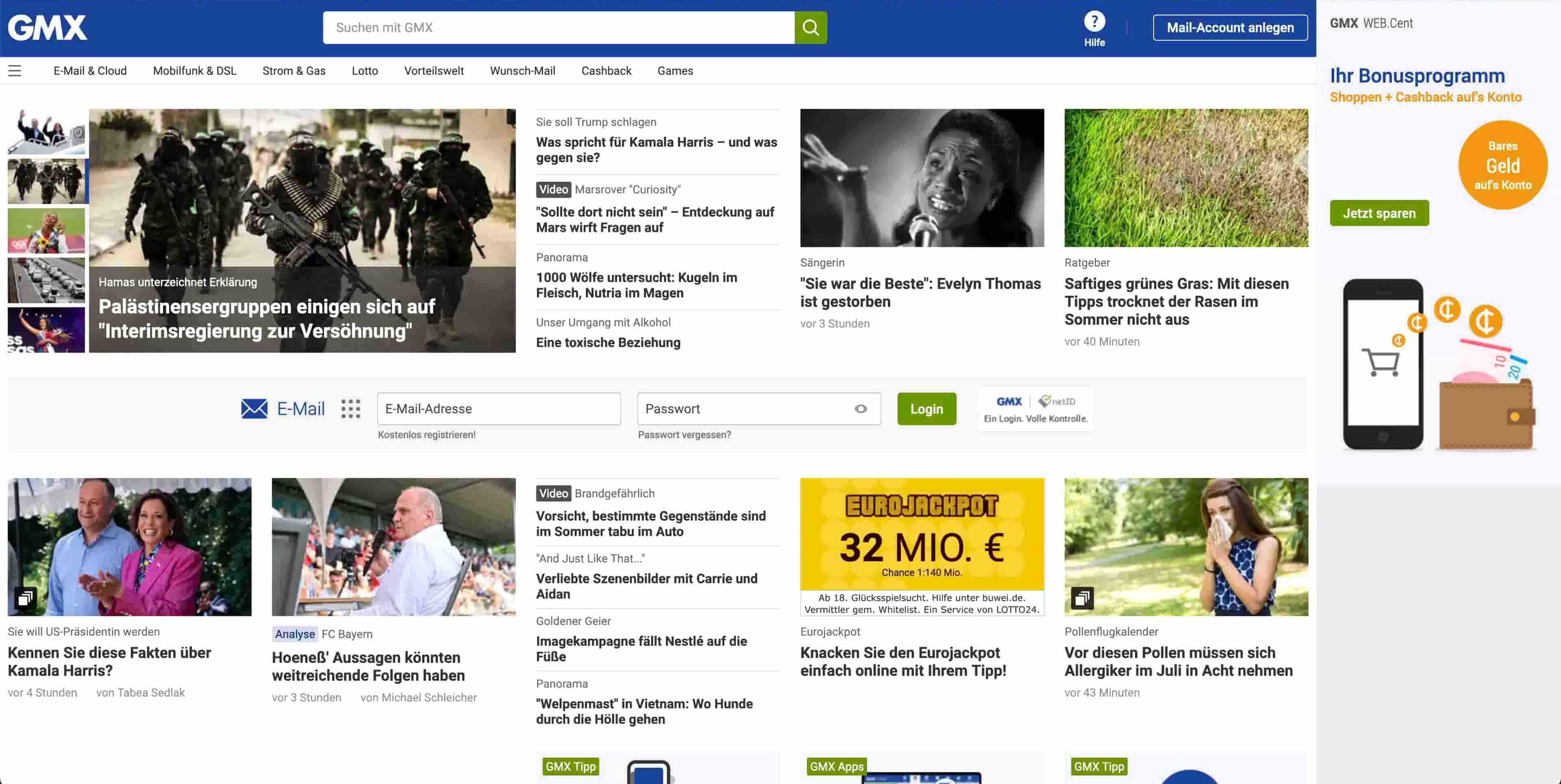
Task: Click Kostenlos registrieren link
Action: 426,434
